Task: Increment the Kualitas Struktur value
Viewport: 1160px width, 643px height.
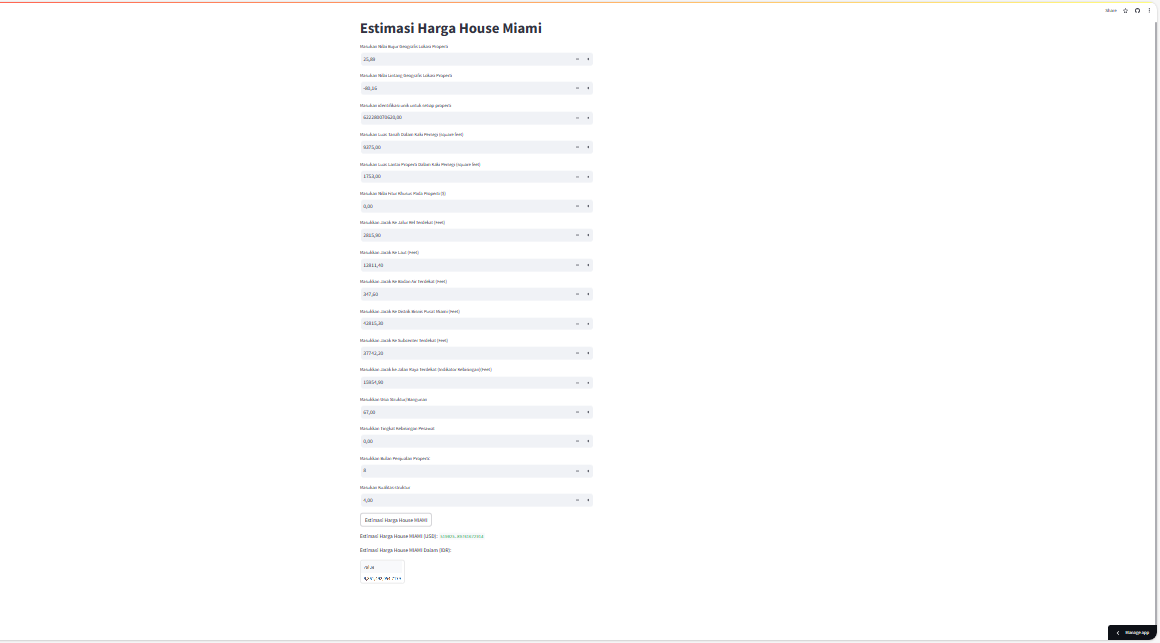Action: click(588, 499)
